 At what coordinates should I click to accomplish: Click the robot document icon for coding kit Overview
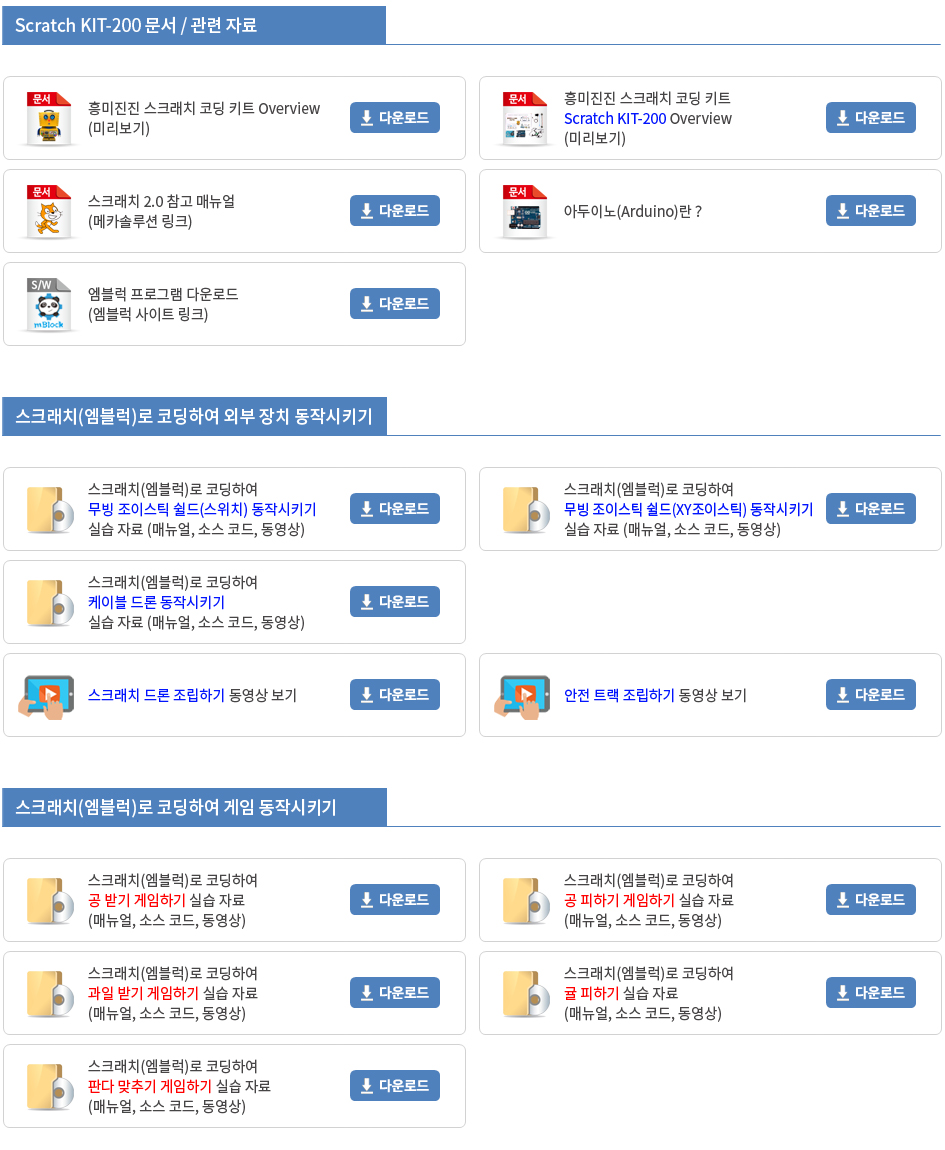point(49,119)
